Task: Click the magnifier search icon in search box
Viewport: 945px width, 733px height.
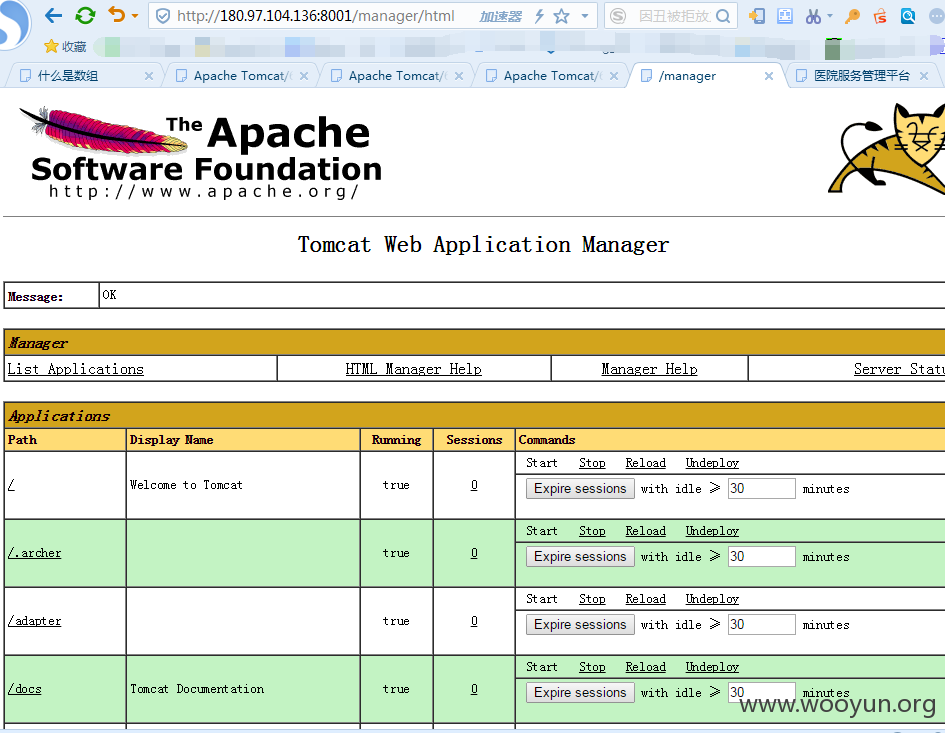Action: [723, 16]
